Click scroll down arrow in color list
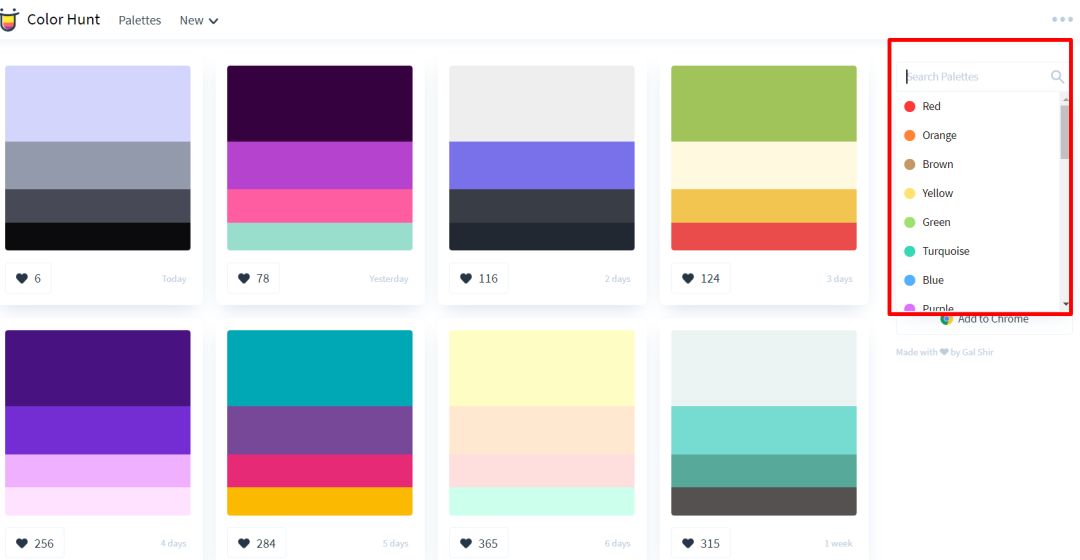Screen dimensions: 1080x560 click(x=1066, y=304)
